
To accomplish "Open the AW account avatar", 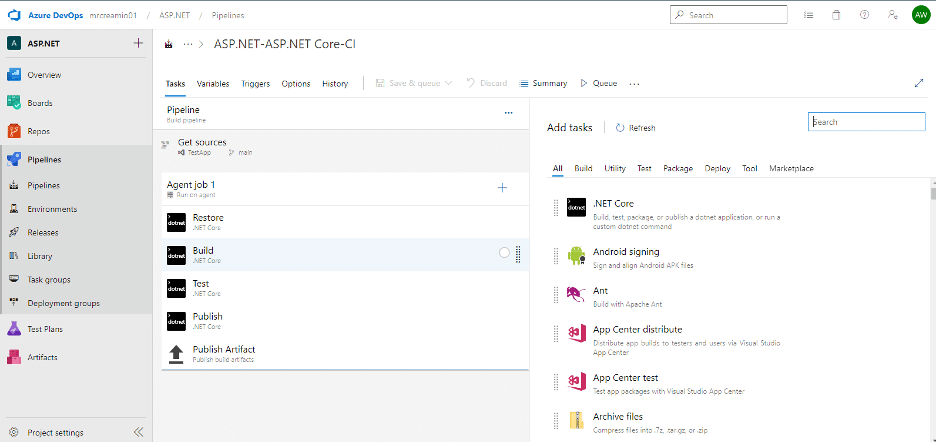I will (x=920, y=16).
